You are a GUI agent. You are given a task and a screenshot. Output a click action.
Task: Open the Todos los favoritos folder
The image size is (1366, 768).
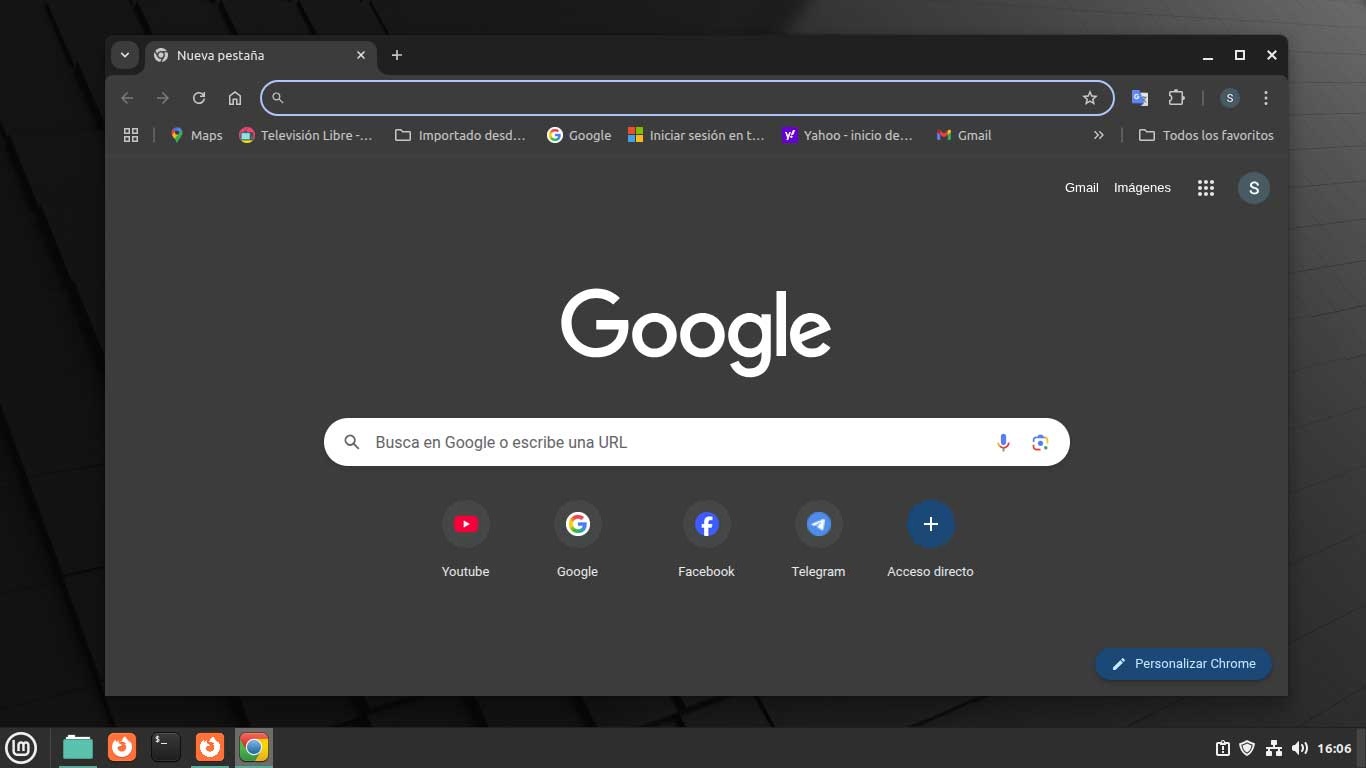tap(1206, 135)
